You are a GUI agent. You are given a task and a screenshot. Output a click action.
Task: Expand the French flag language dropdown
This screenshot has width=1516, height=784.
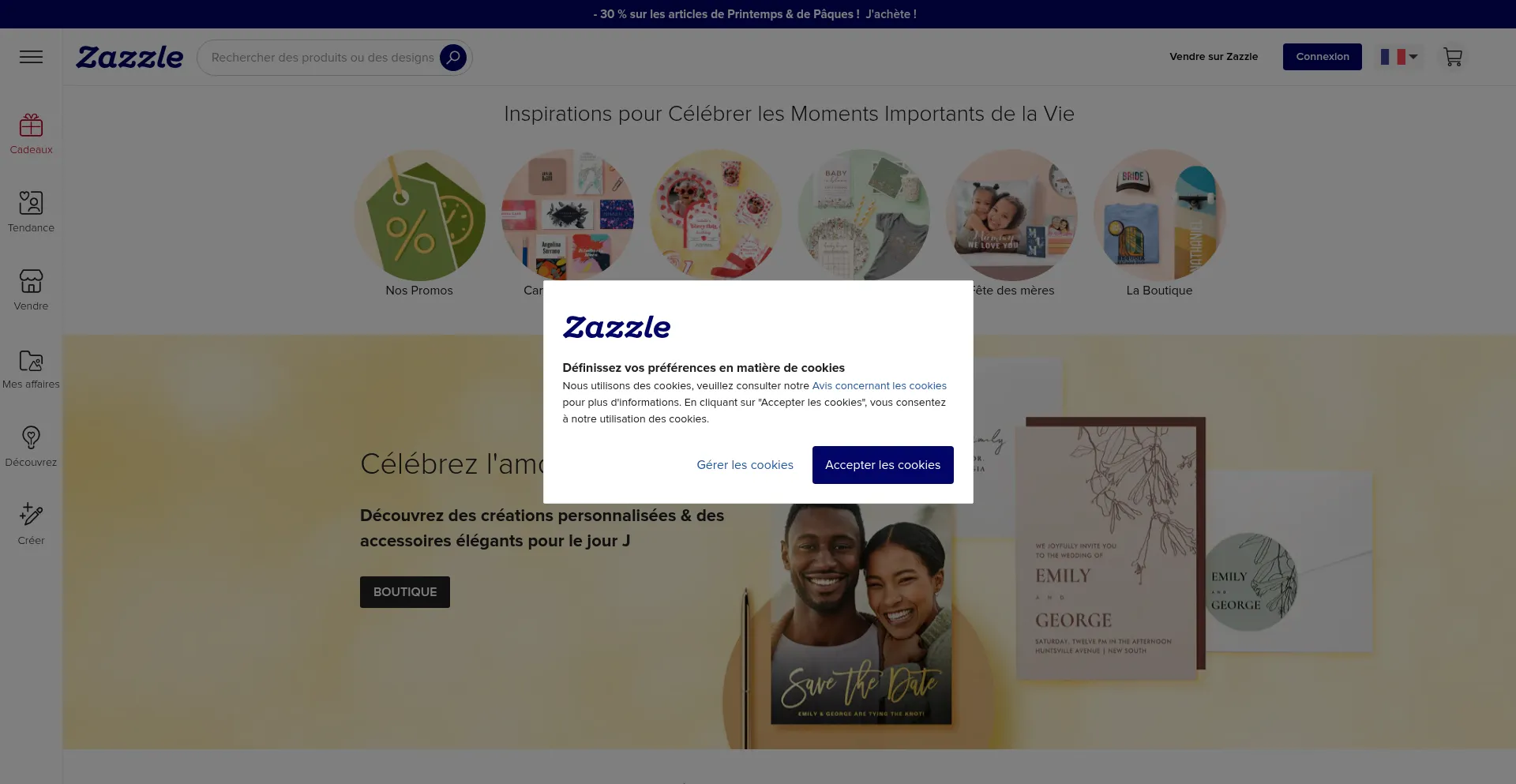[x=1399, y=57]
